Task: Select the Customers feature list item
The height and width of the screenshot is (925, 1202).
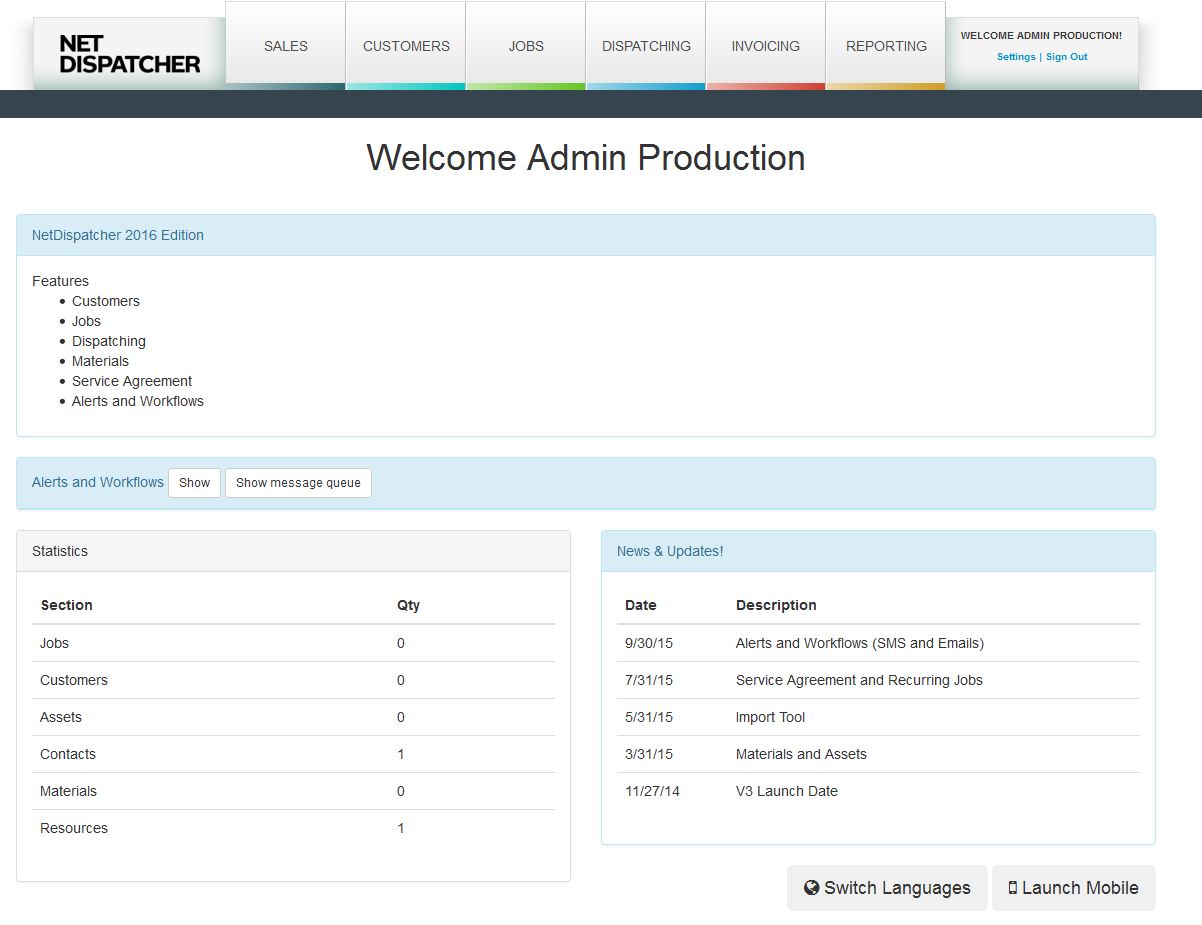Action: pos(106,301)
